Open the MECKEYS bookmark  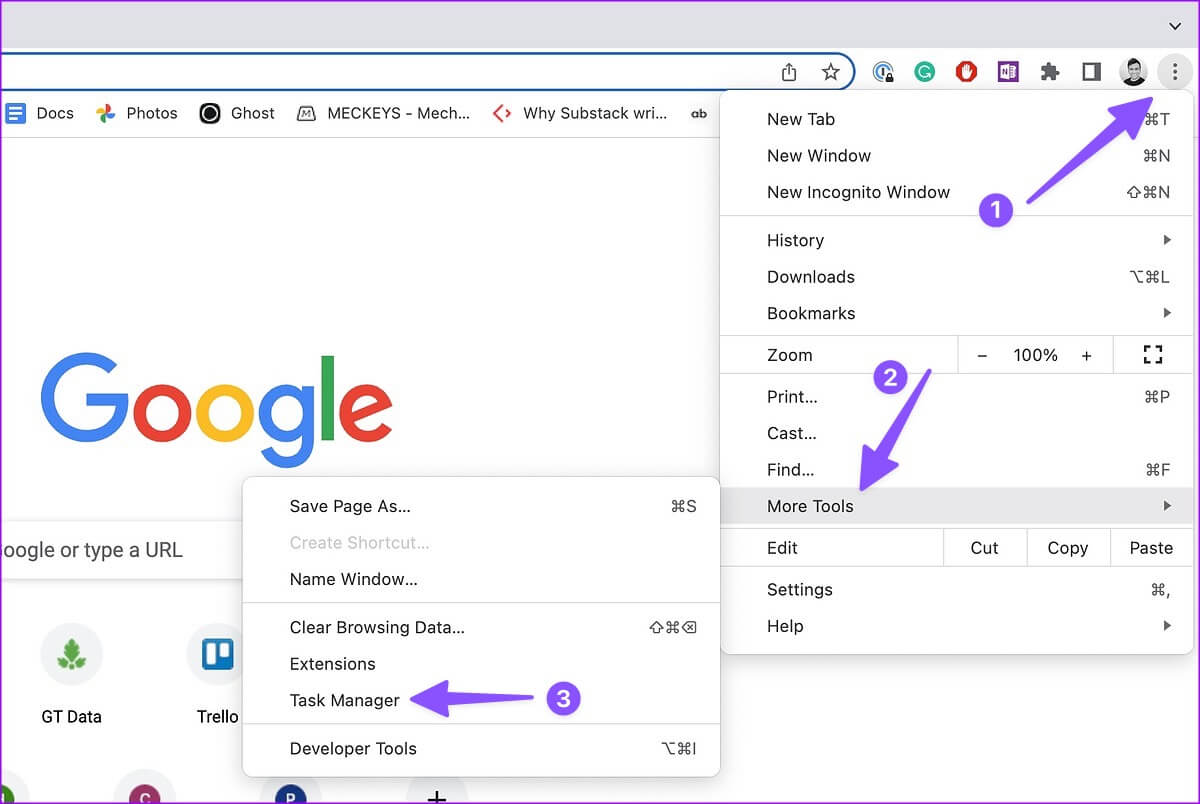pos(384,113)
